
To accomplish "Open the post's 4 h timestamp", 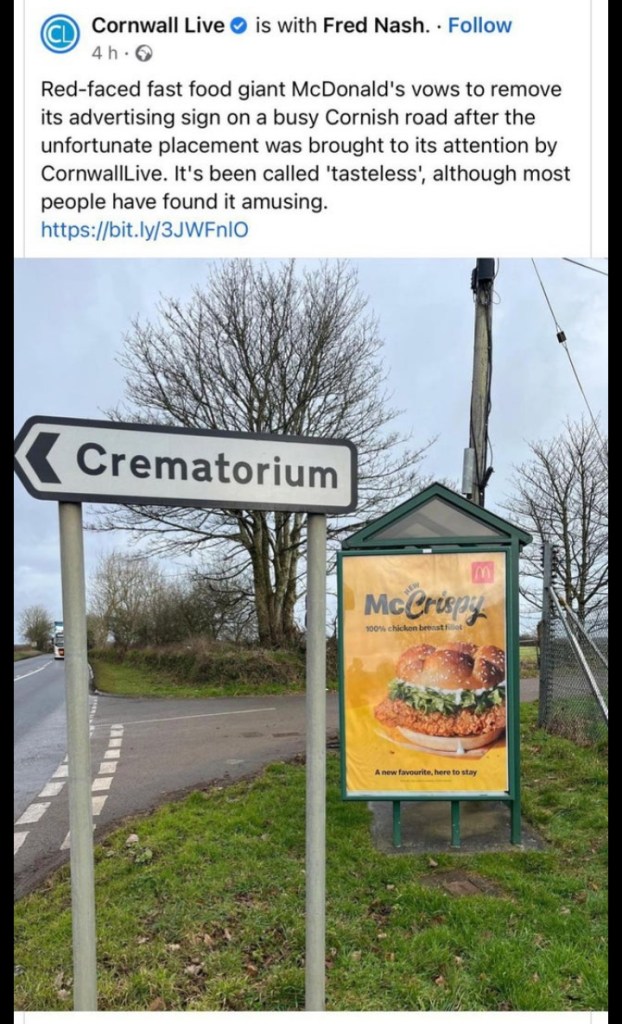I will (x=106, y=54).
